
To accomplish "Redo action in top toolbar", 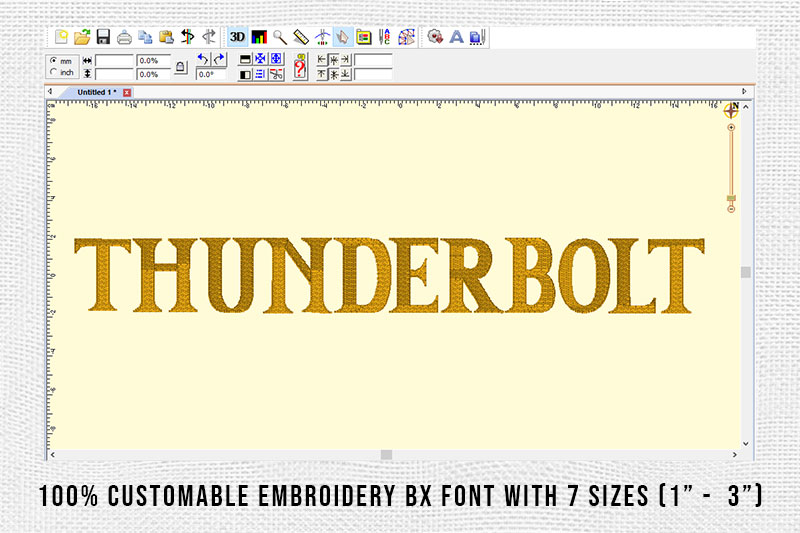I will pos(209,37).
